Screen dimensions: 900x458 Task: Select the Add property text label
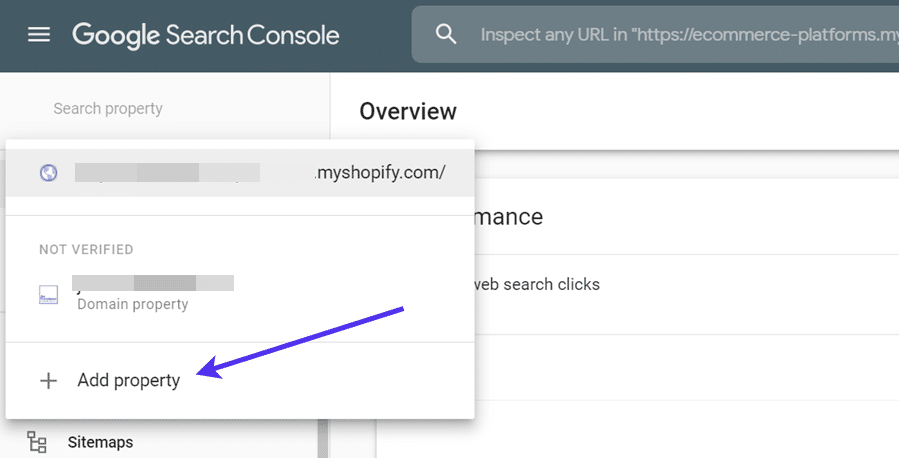click(x=129, y=380)
